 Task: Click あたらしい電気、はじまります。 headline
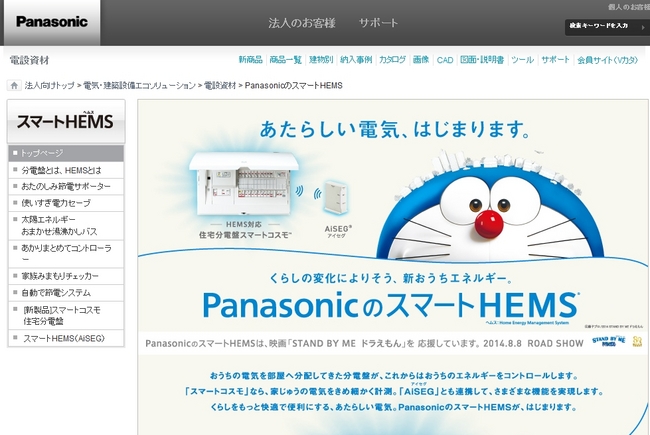pyautogui.click(x=395, y=129)
